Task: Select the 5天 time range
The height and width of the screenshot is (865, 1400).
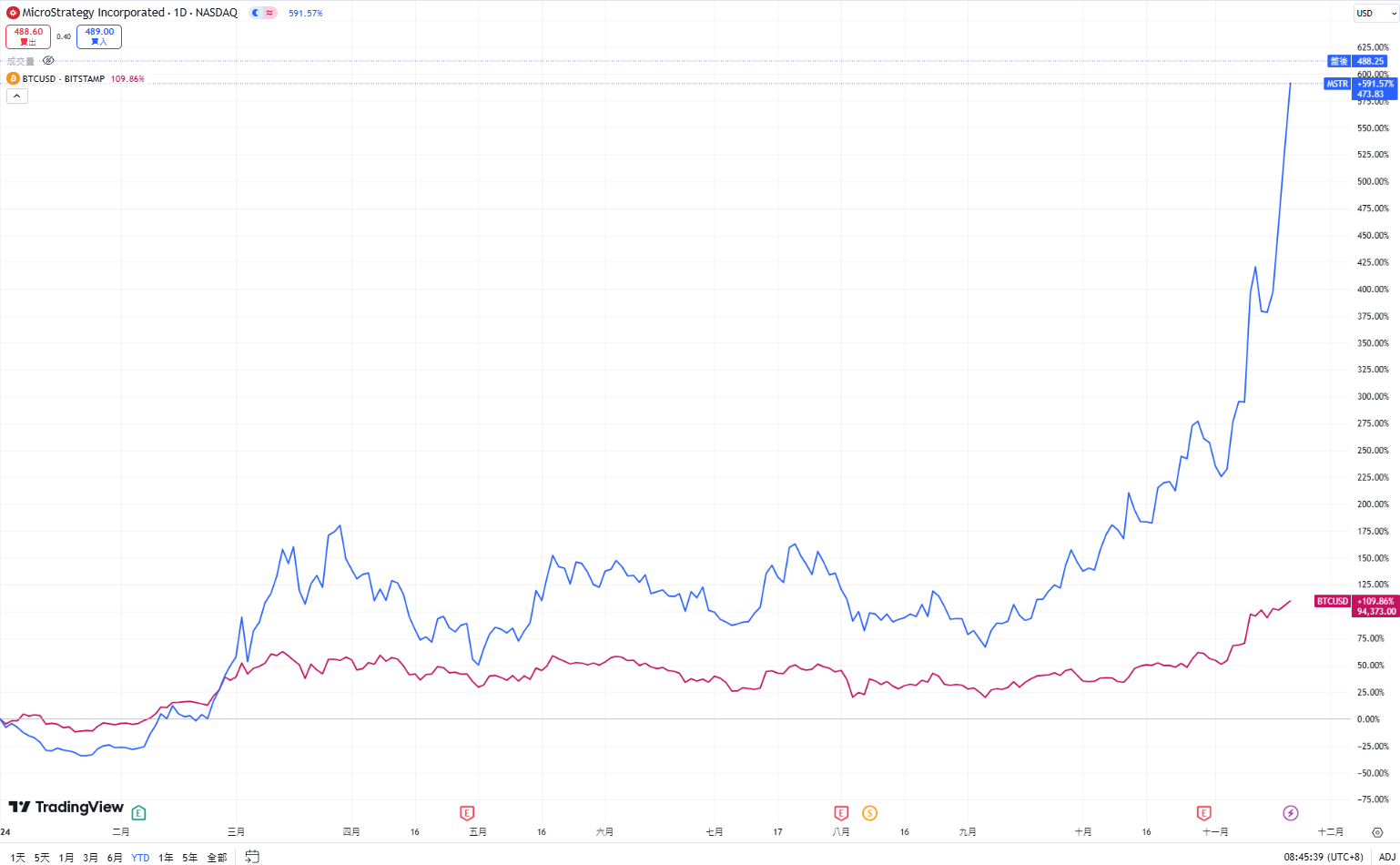Action: point(42,858)
